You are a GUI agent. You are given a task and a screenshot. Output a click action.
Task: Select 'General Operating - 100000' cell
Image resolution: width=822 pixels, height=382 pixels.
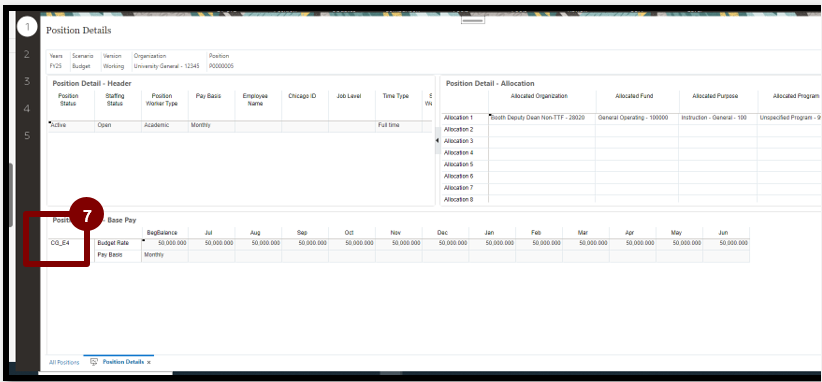pyautogui.click(x=637, y=118)
